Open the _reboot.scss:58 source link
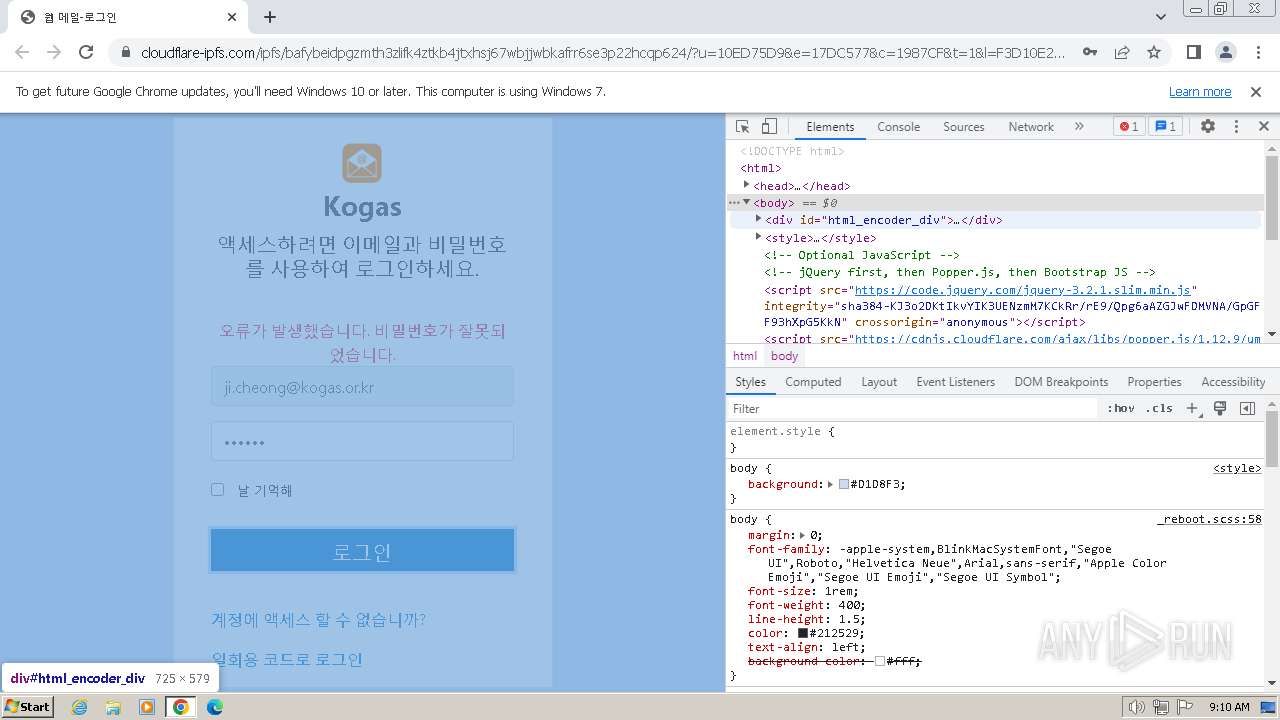 [1209, 519]
